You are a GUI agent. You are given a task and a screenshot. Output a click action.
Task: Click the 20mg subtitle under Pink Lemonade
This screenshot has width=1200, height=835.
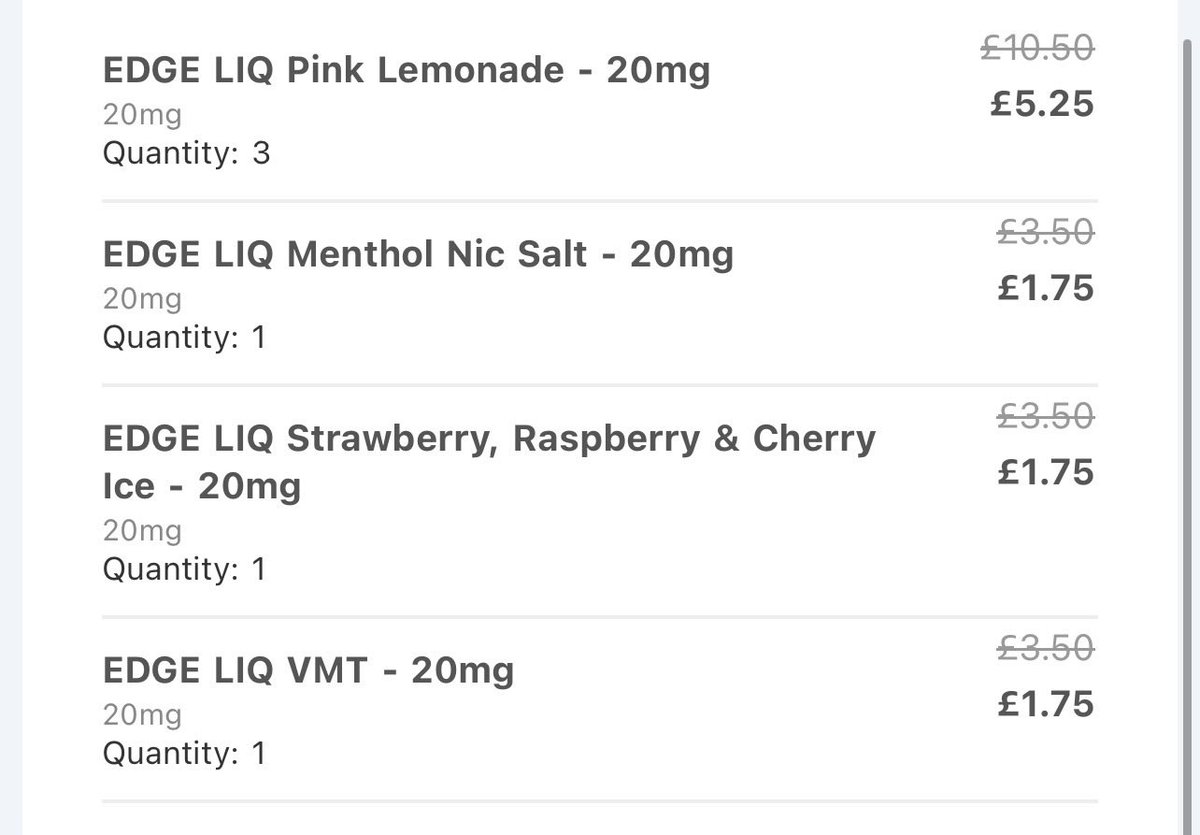point(143,116)
